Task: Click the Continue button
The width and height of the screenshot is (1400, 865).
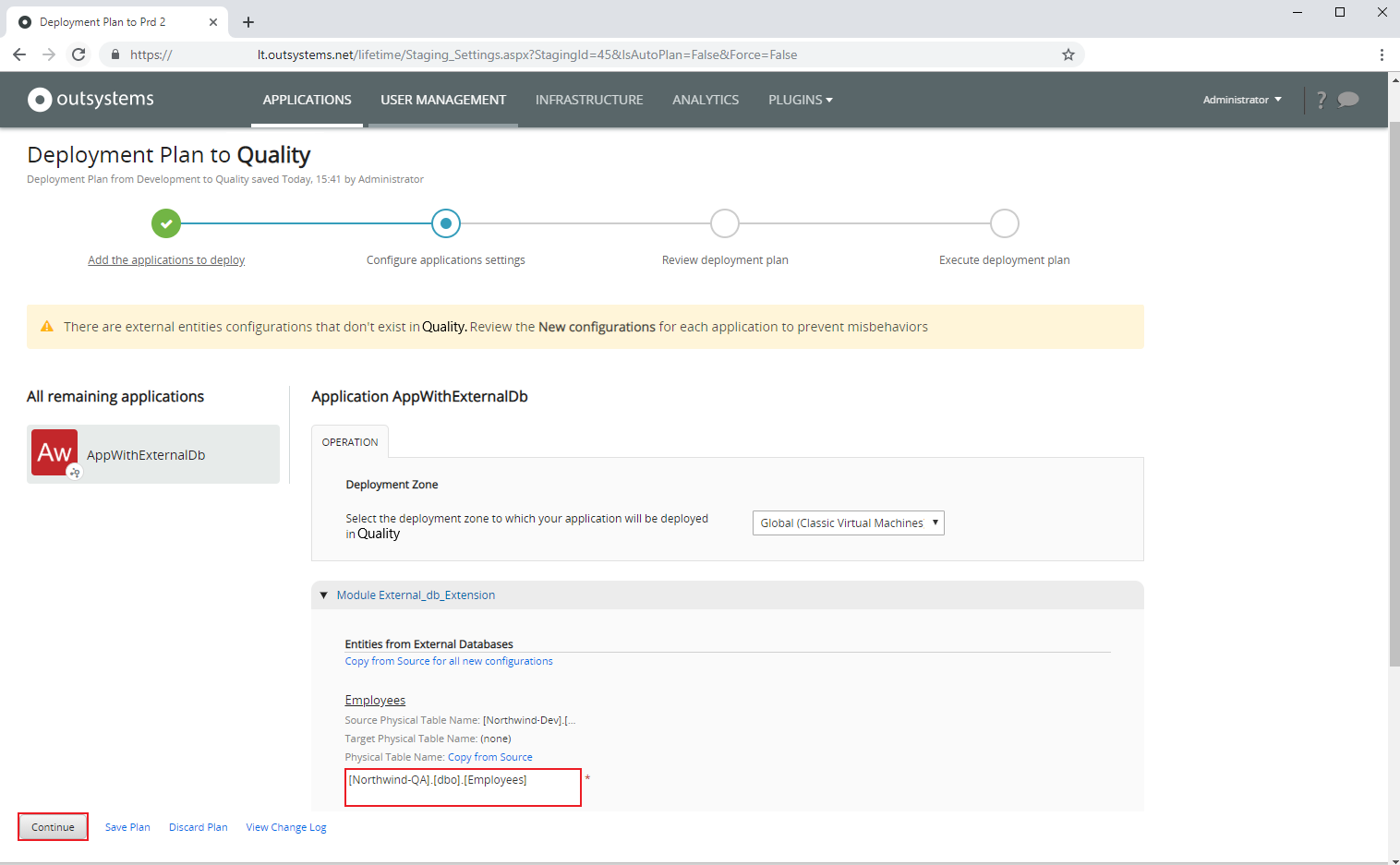Action: coord(53,826)
